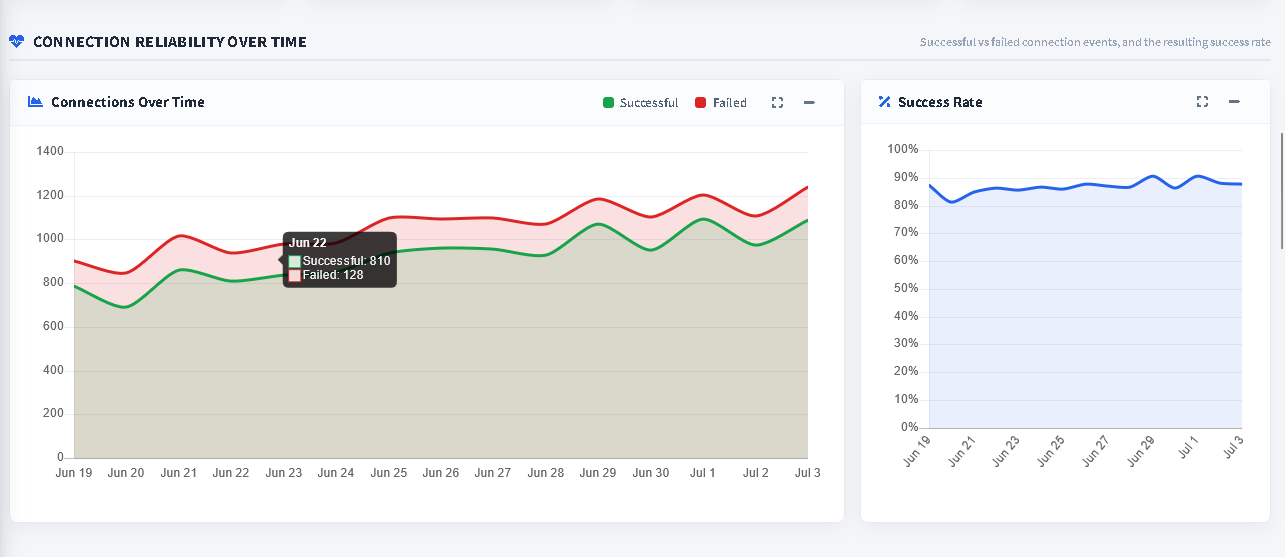
Task: Click rotated Jun 25 label on Success Rate chart
Action: click(x=1051, y=452)
